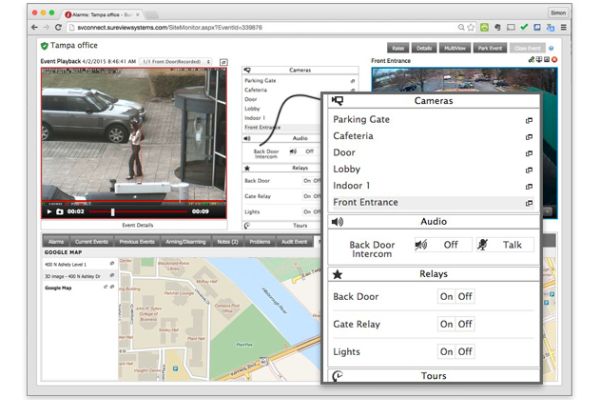
Task: Switch to the Current Events tab
Action: (x=91, y=242)
